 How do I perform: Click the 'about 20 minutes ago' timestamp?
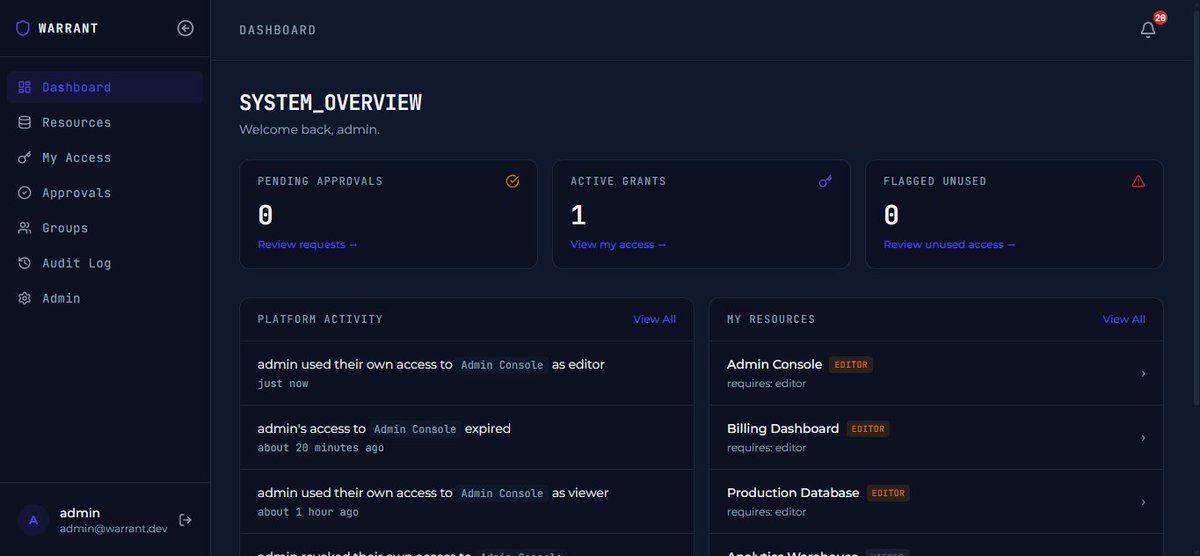[x=321, y=447]
